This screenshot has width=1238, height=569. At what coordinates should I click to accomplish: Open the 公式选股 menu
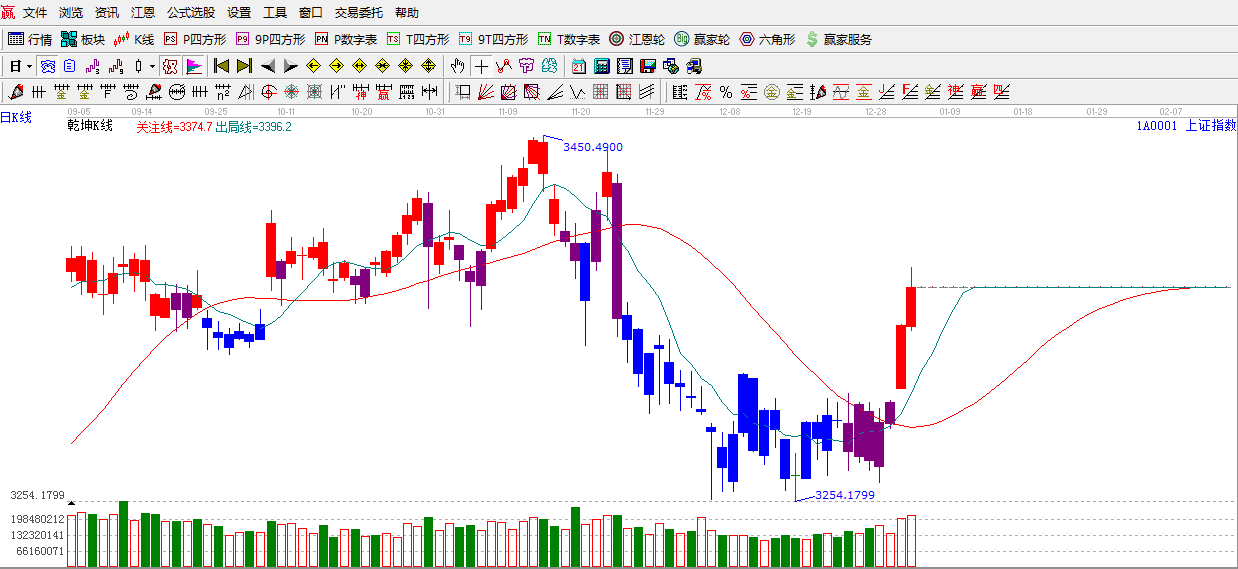tap(190, 13)
